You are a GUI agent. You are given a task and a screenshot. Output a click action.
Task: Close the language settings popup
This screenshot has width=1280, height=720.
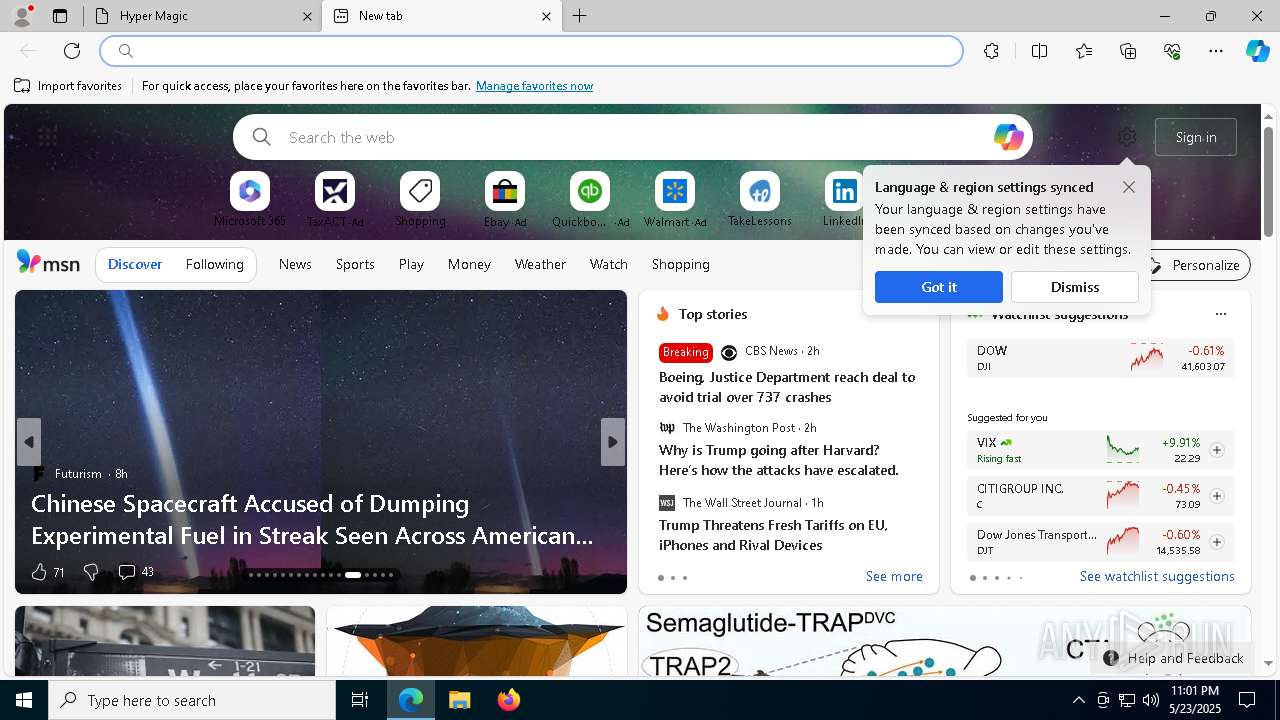click(x=1129, y=187)
